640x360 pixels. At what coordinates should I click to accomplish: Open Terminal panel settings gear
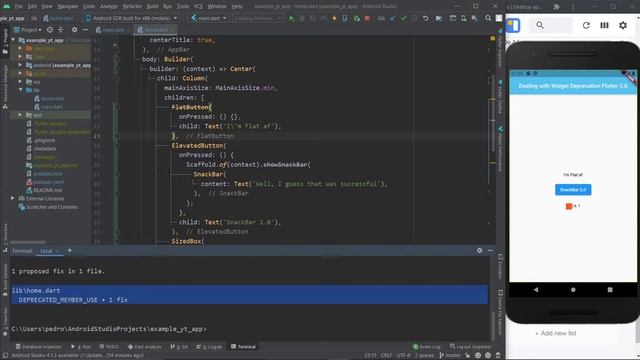[480, 251]
